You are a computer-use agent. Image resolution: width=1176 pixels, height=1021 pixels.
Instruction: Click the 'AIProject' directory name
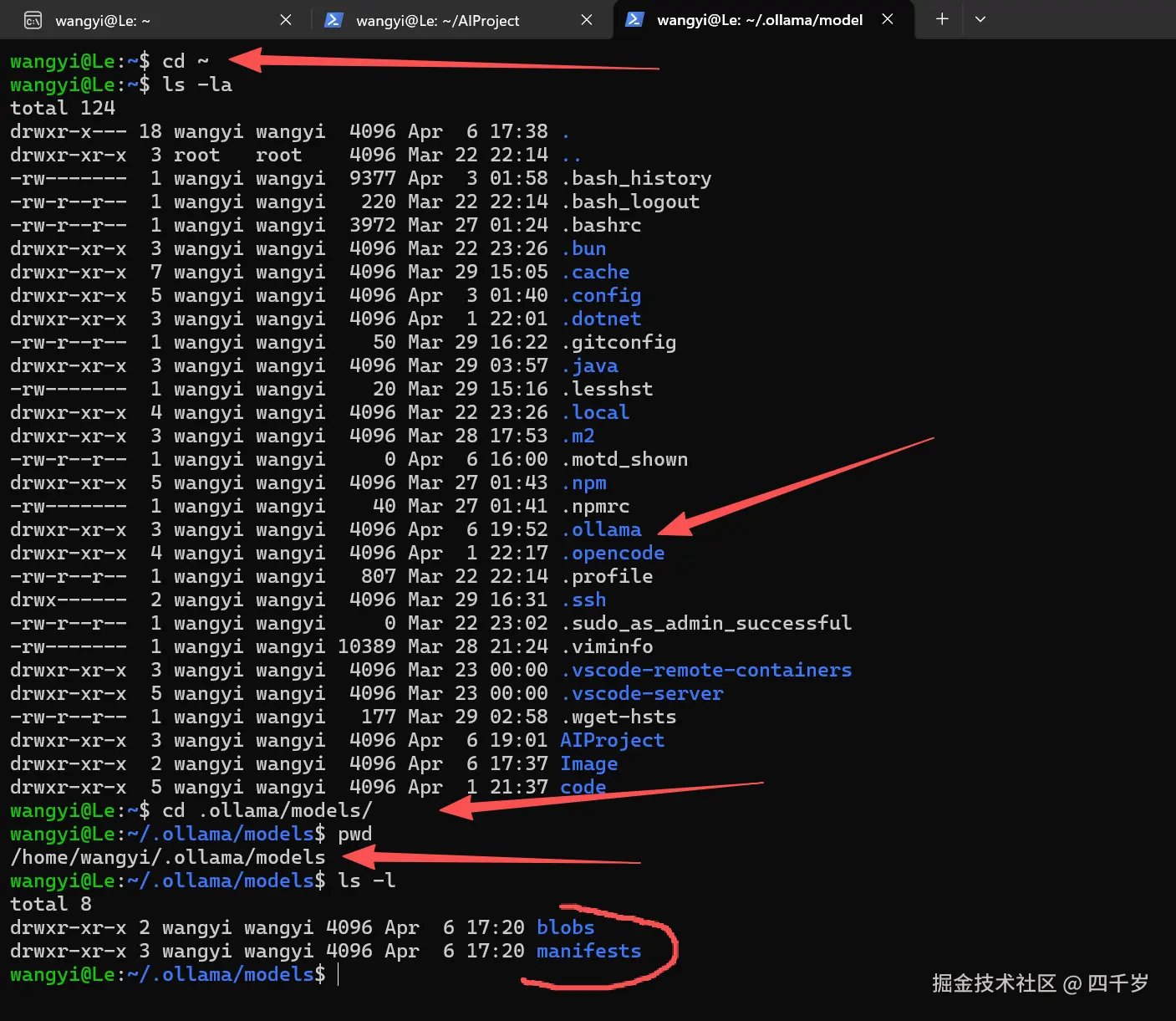(x=613, y=740)
